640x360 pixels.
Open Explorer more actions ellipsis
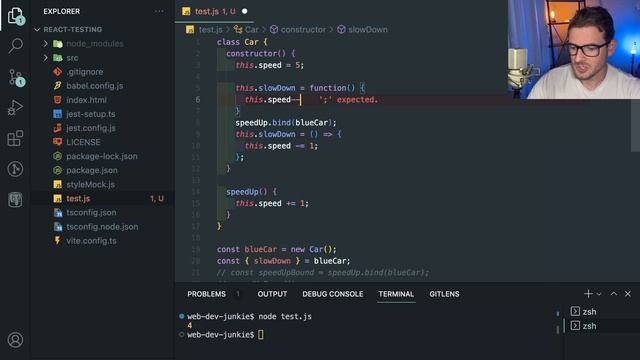tap(159, 11)
